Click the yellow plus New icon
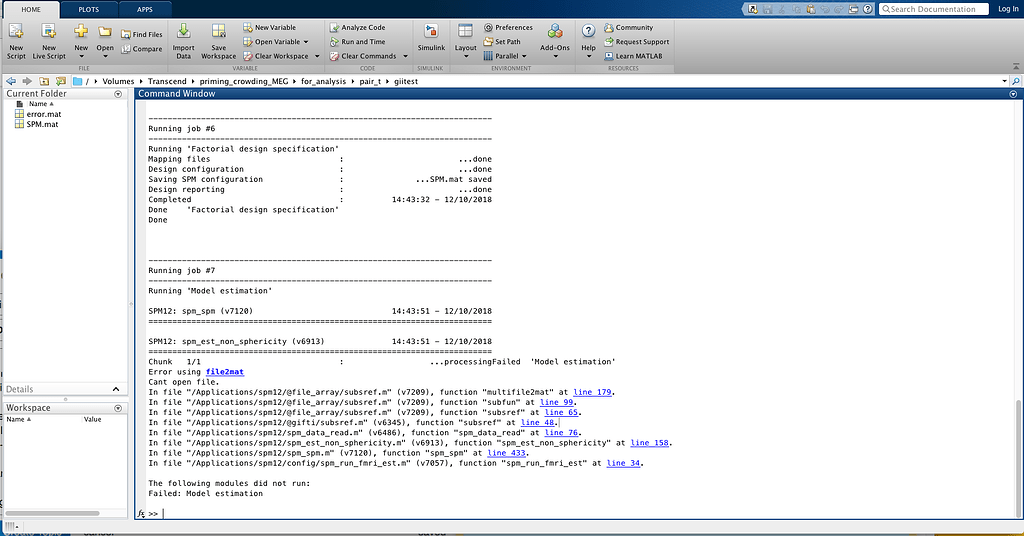1024x536 pixels. [81, 31]
